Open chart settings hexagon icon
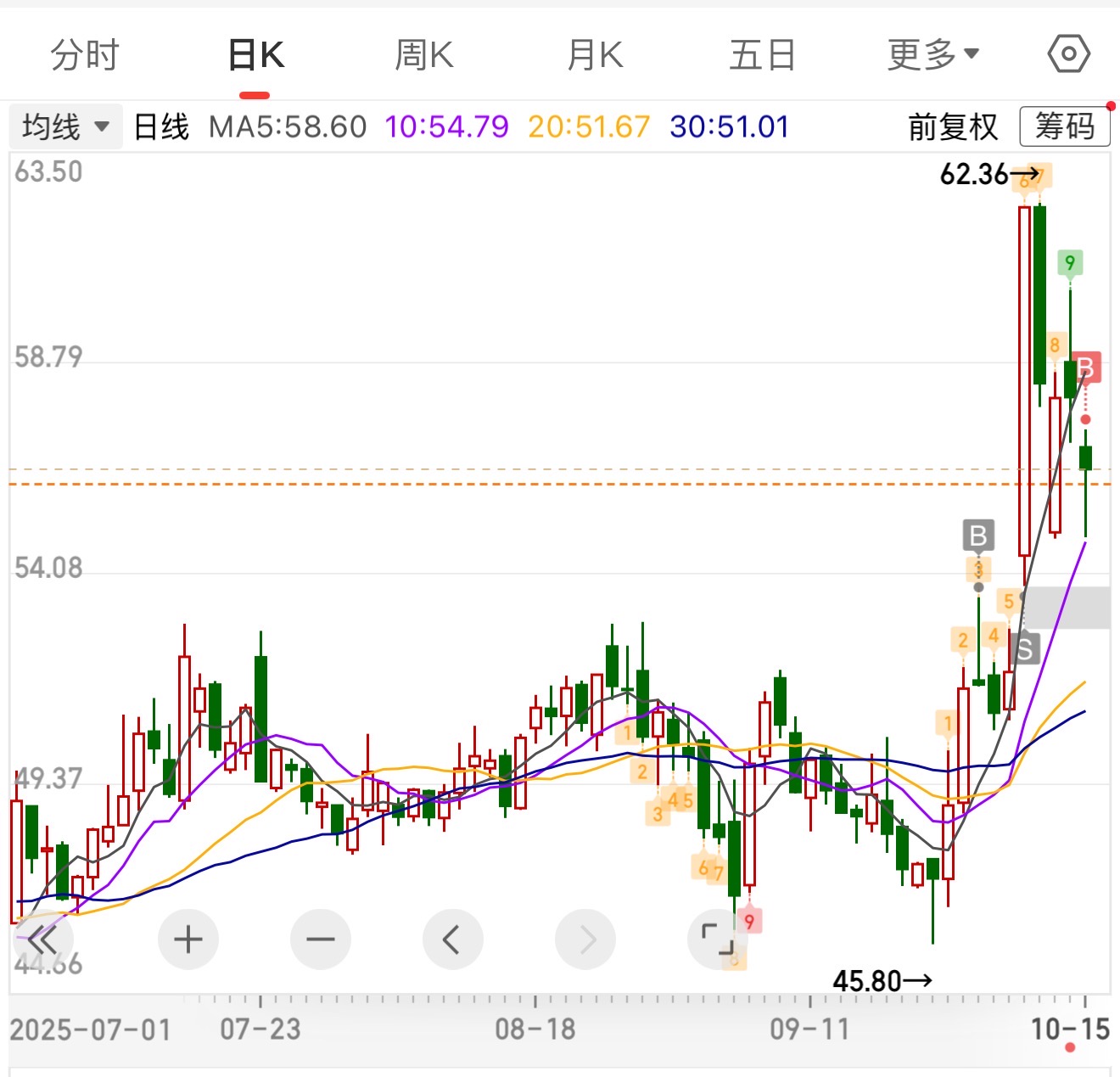The width and height of the screenshot is (1120, 1077). [1068, 55]
